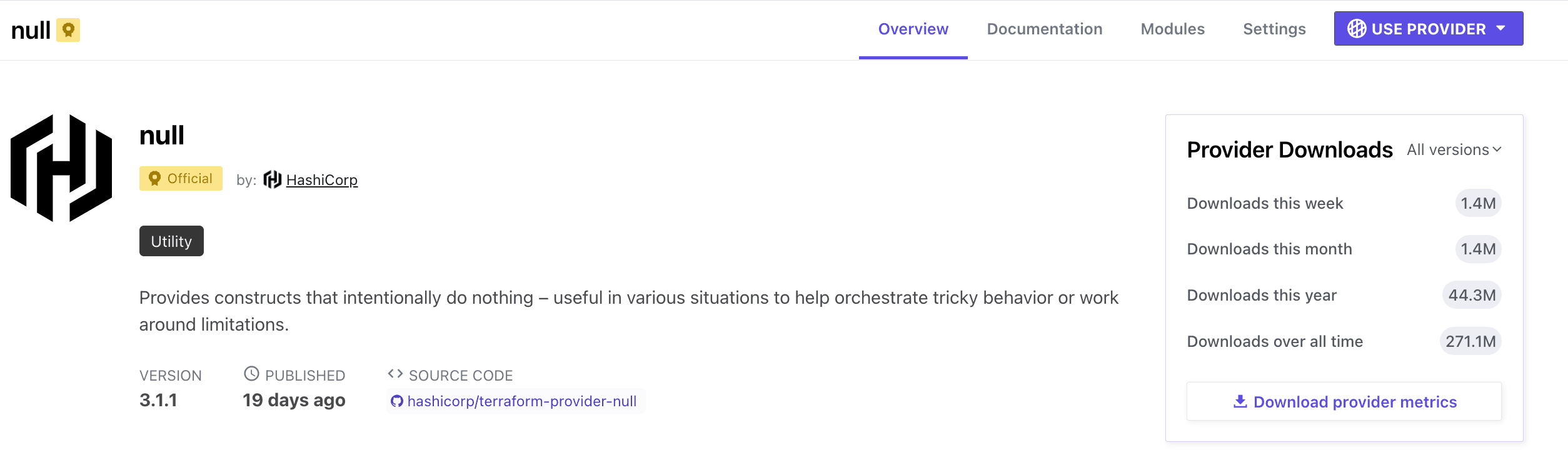Open the Documentation tab
1568x460 pixels.
[x=1044, y=29]
